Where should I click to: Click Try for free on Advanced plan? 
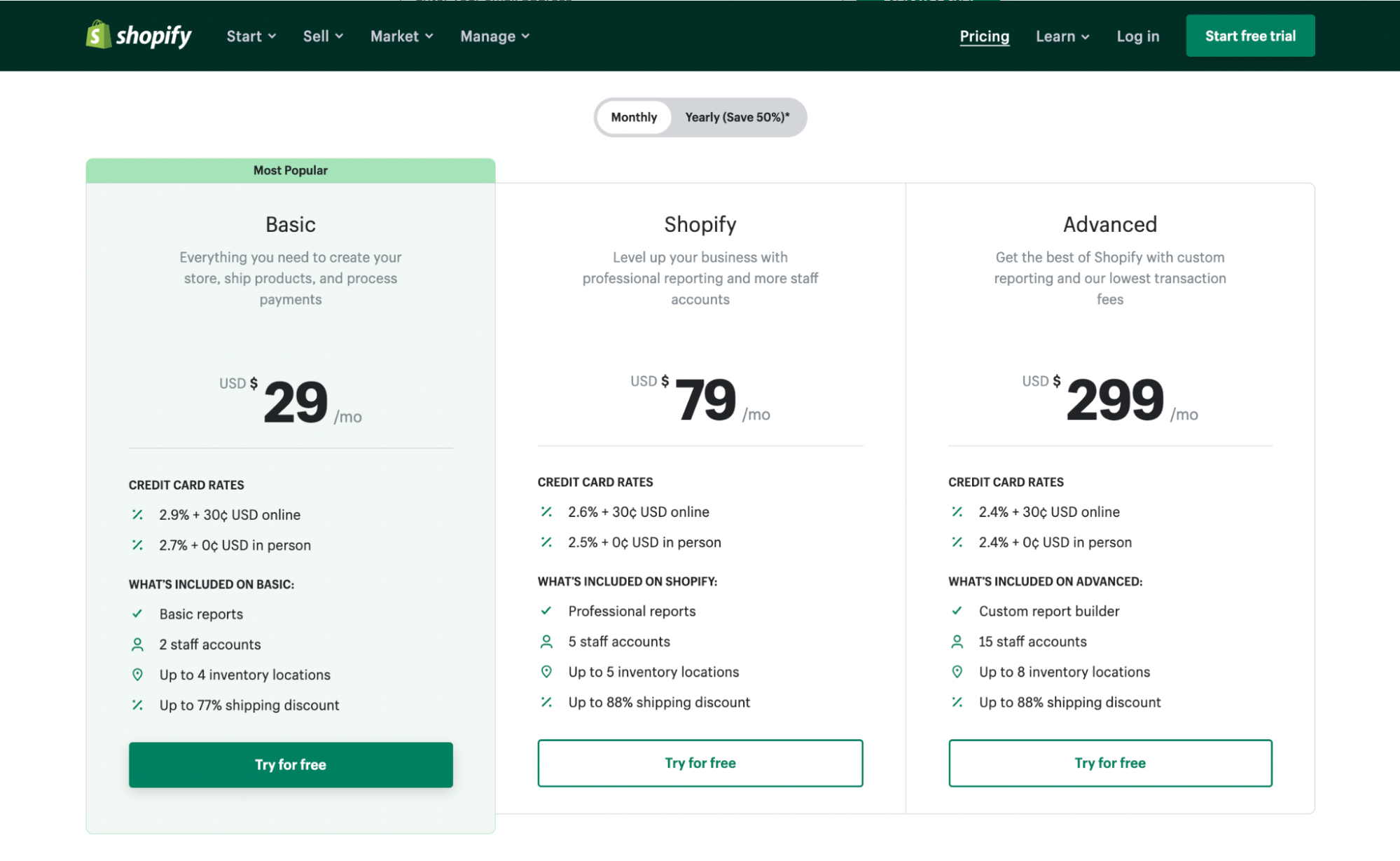click(x=1109, y=762)
